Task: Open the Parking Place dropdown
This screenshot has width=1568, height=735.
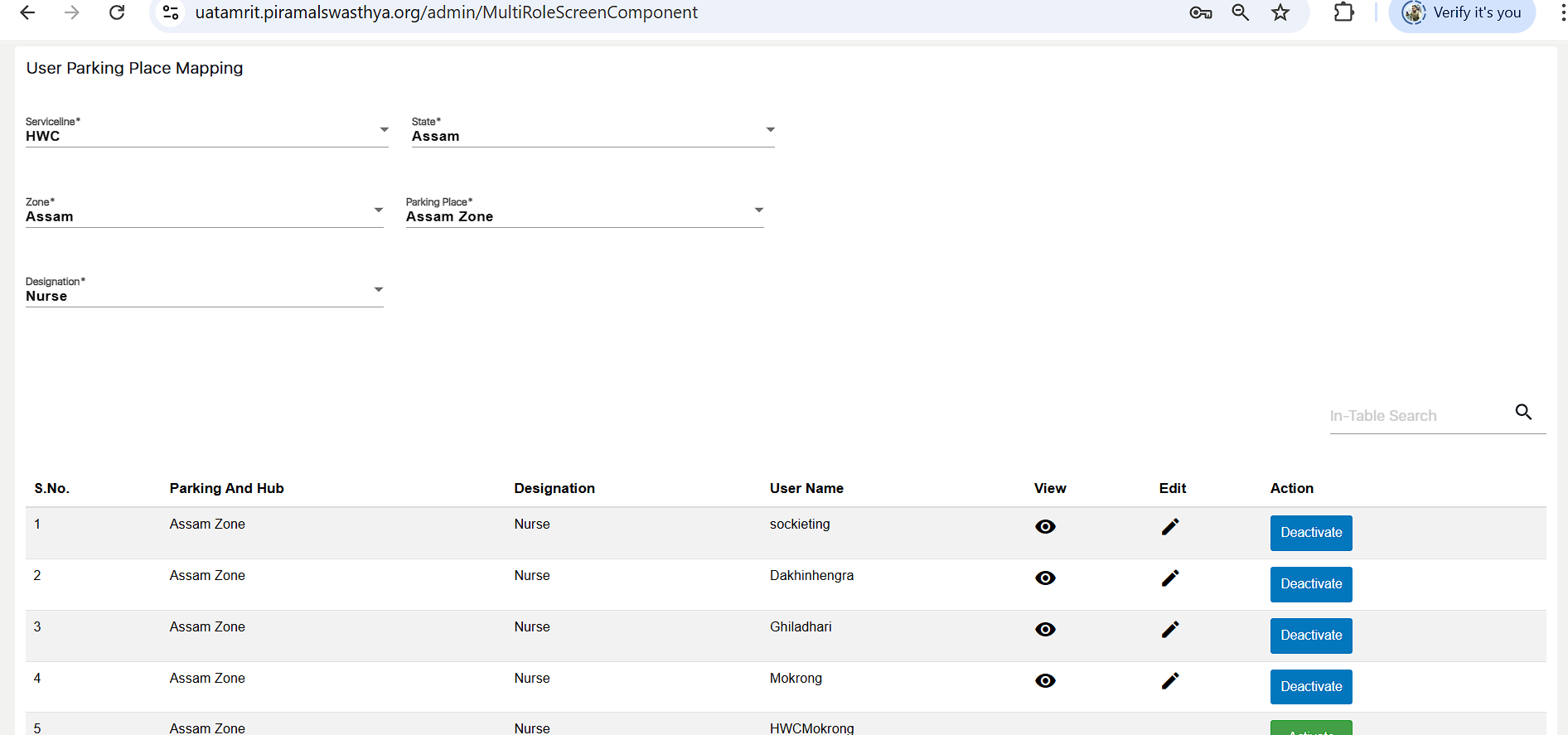Action: [584, 215]
